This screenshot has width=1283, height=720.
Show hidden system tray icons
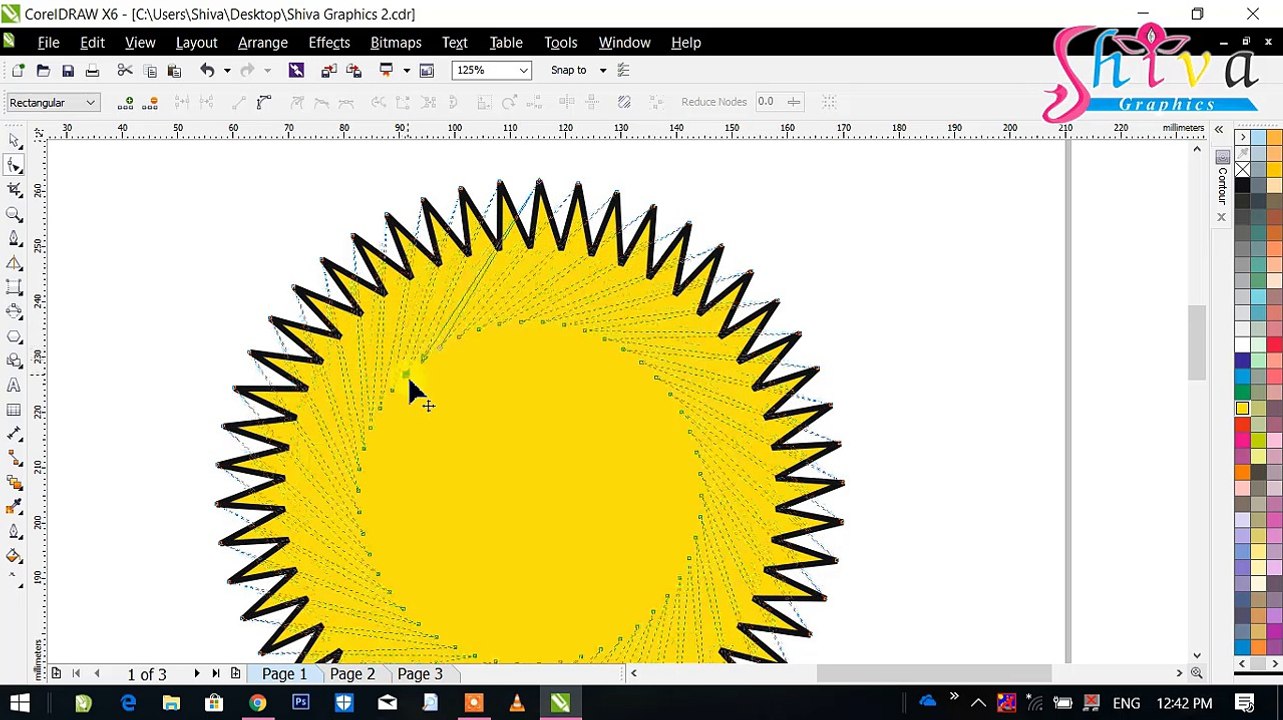click(978, 703)
